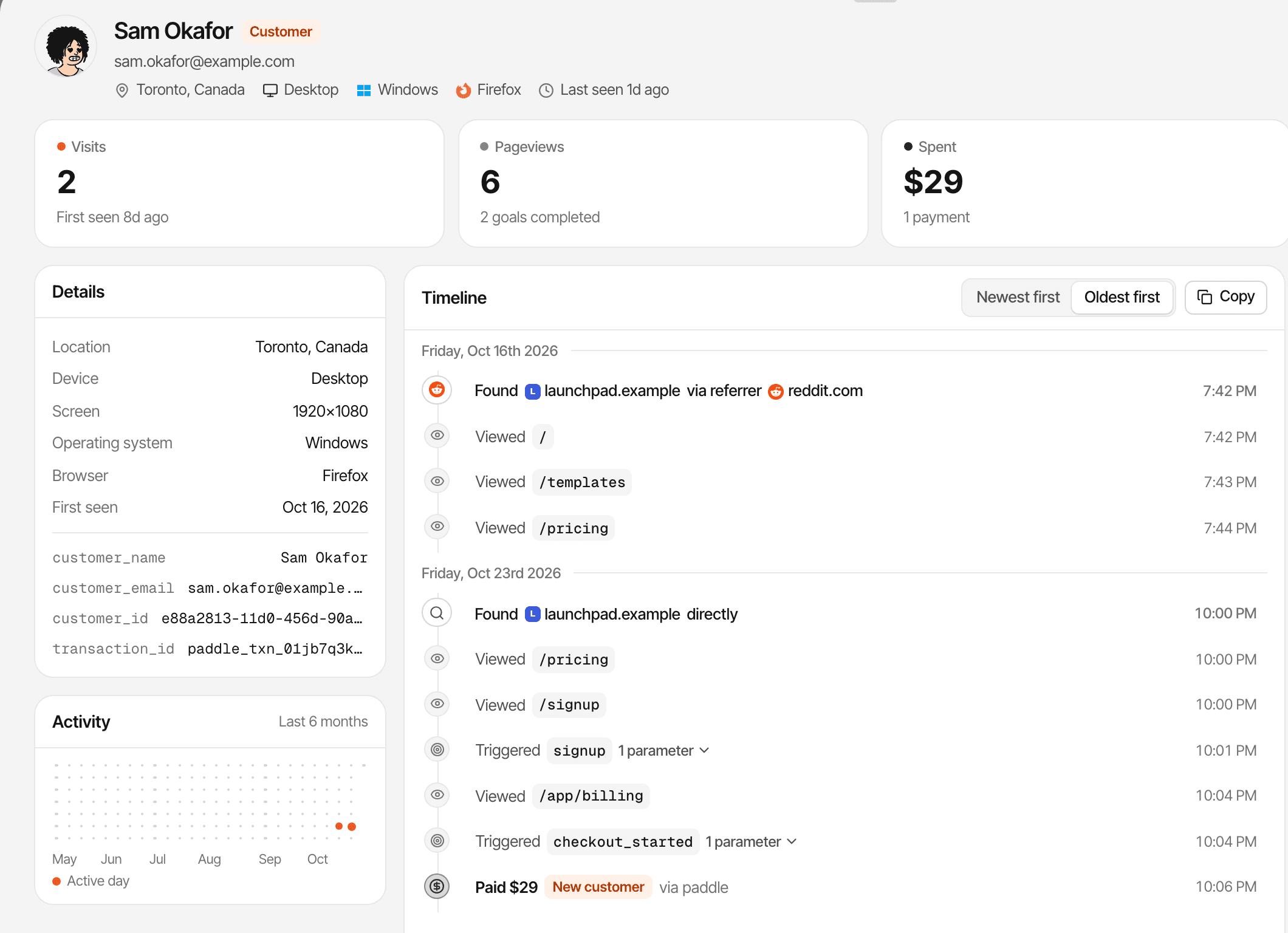Click the eye icon for Viewed /signup
This screenshot has height=933, width=1288.
coord(437,704)
